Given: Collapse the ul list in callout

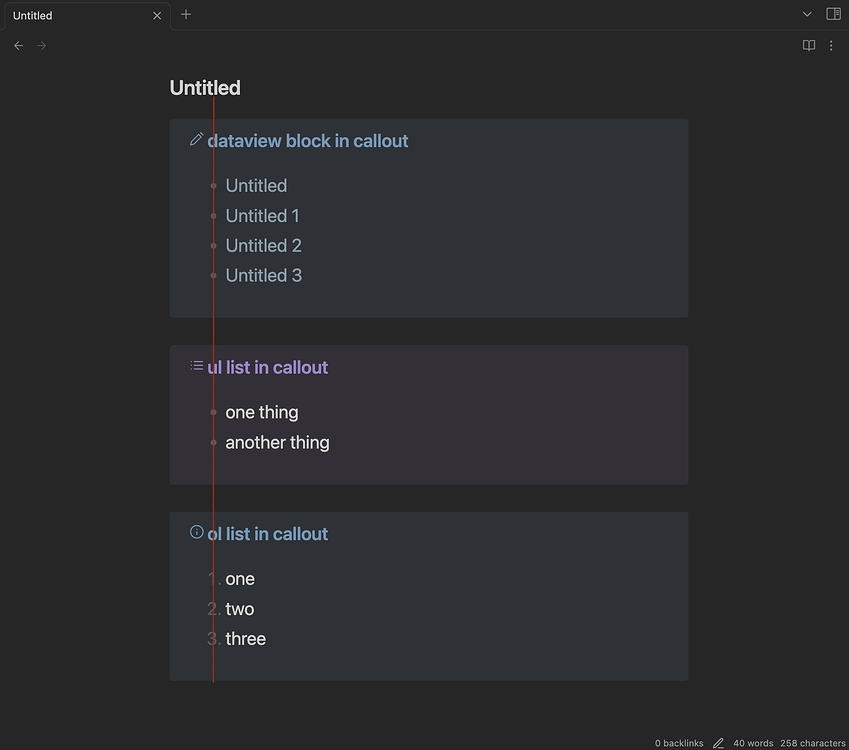Looking at the screenshot, I should (267, 366).
